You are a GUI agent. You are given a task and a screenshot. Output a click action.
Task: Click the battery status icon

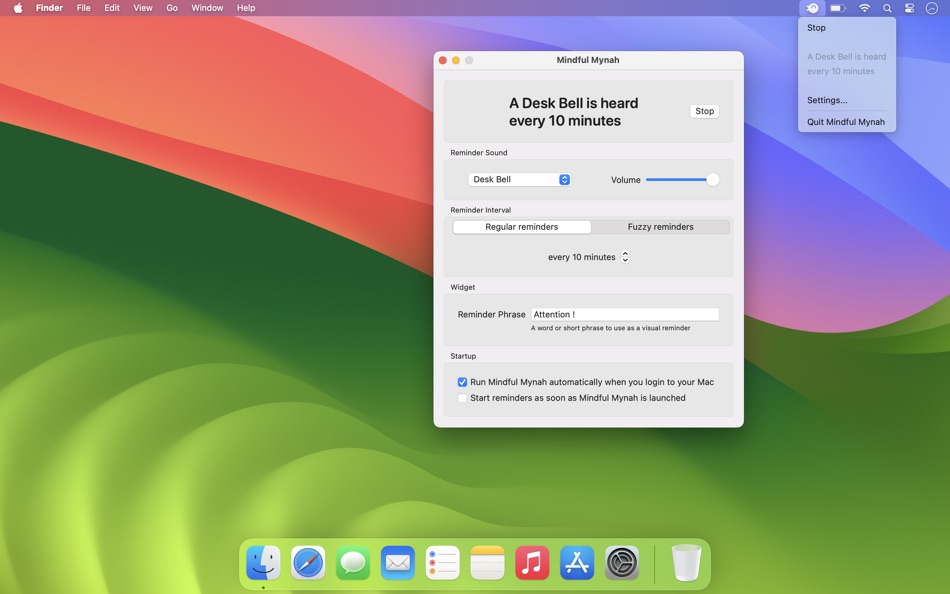click(x=838, y=8)
